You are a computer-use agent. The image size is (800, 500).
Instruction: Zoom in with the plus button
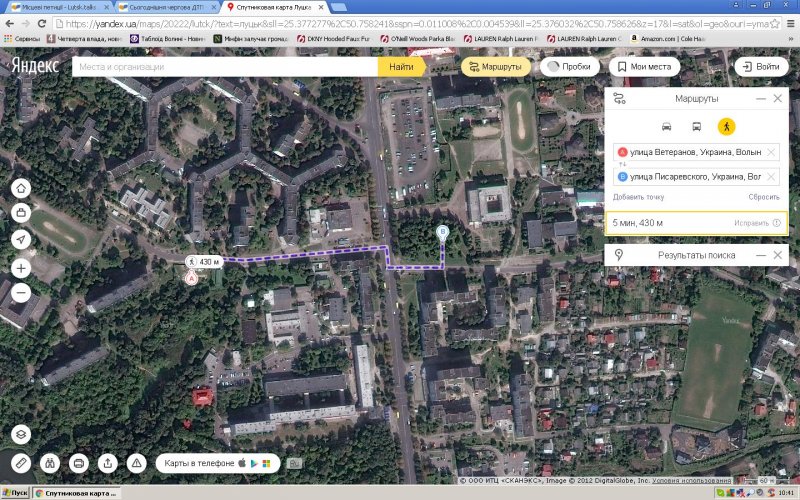21,268
